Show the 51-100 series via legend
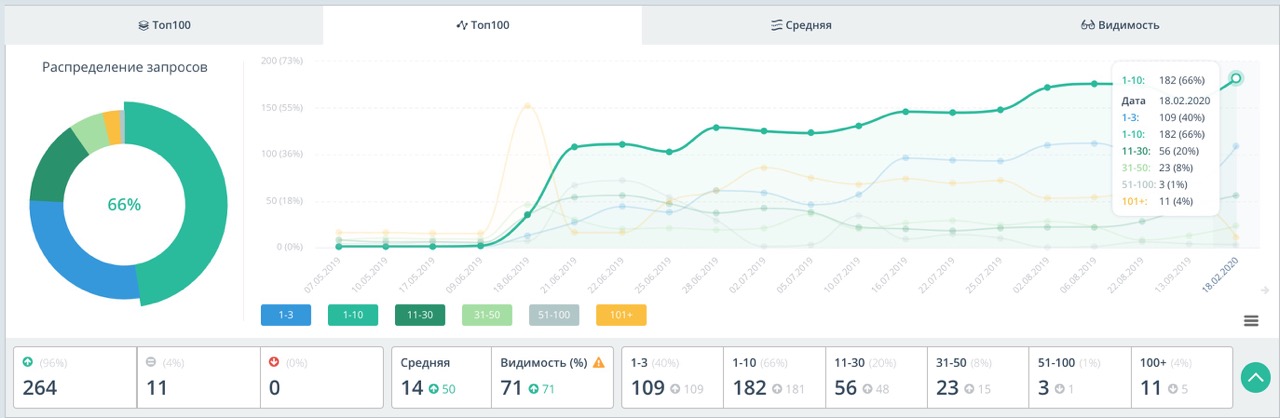Viewport: 1280px width, 418px height. 554,315
